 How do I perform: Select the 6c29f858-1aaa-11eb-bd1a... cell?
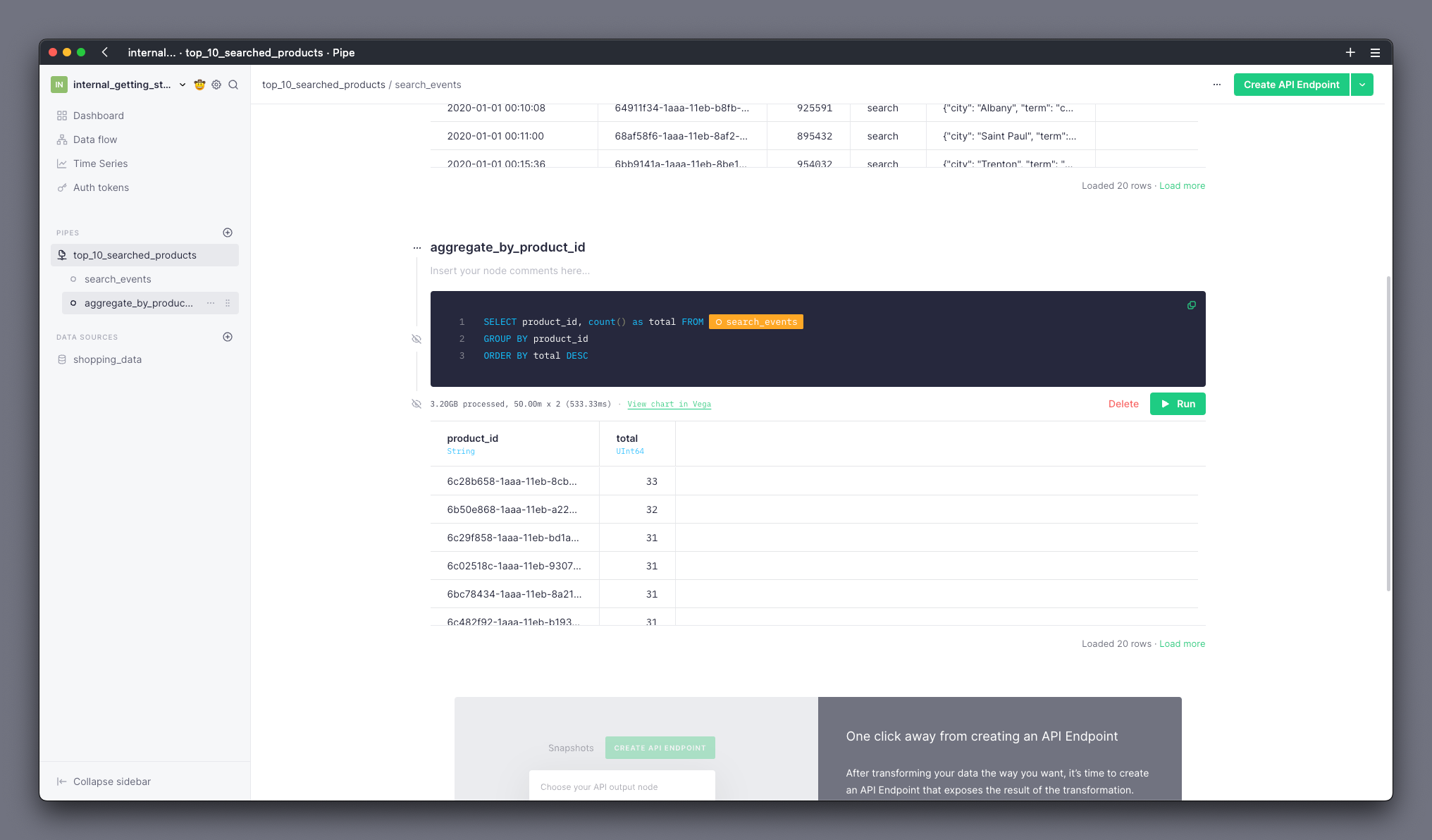coord(514,538)
